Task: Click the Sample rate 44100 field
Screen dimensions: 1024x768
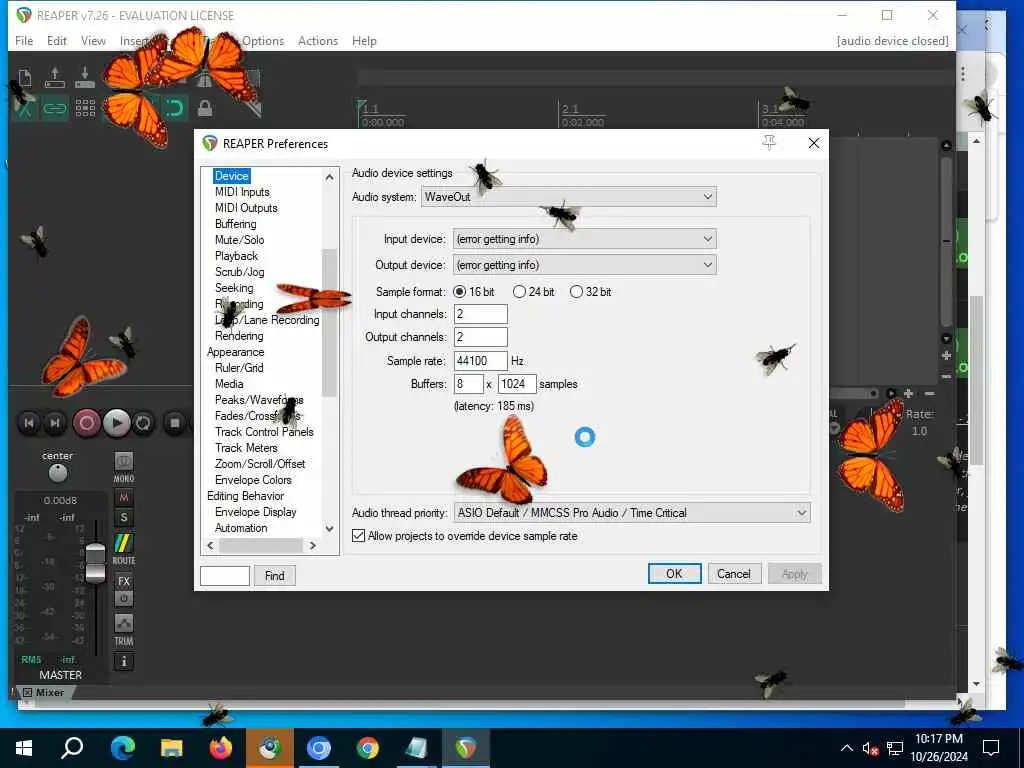Action: 481,360
